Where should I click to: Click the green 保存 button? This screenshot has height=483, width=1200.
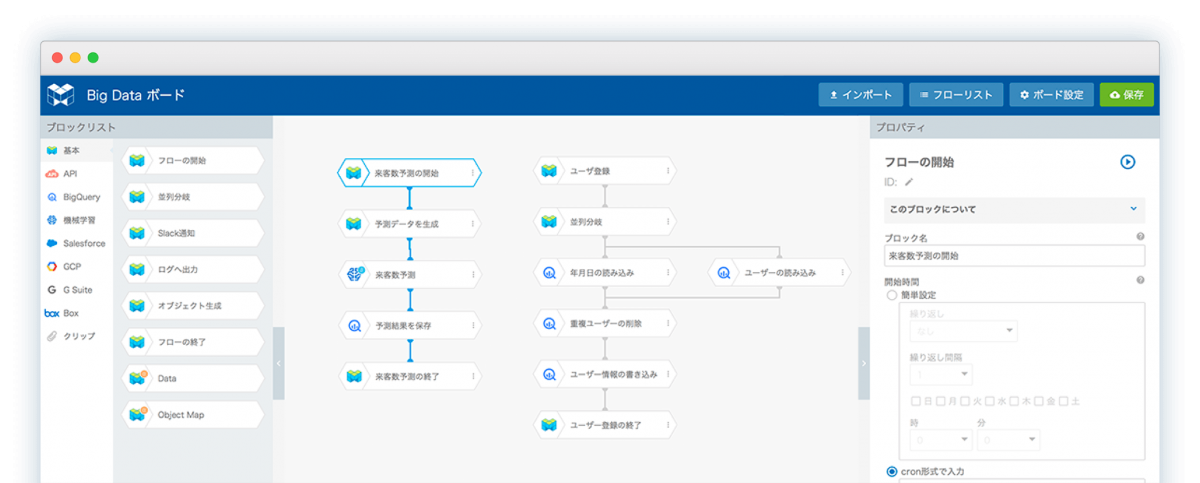(1127, 94)
